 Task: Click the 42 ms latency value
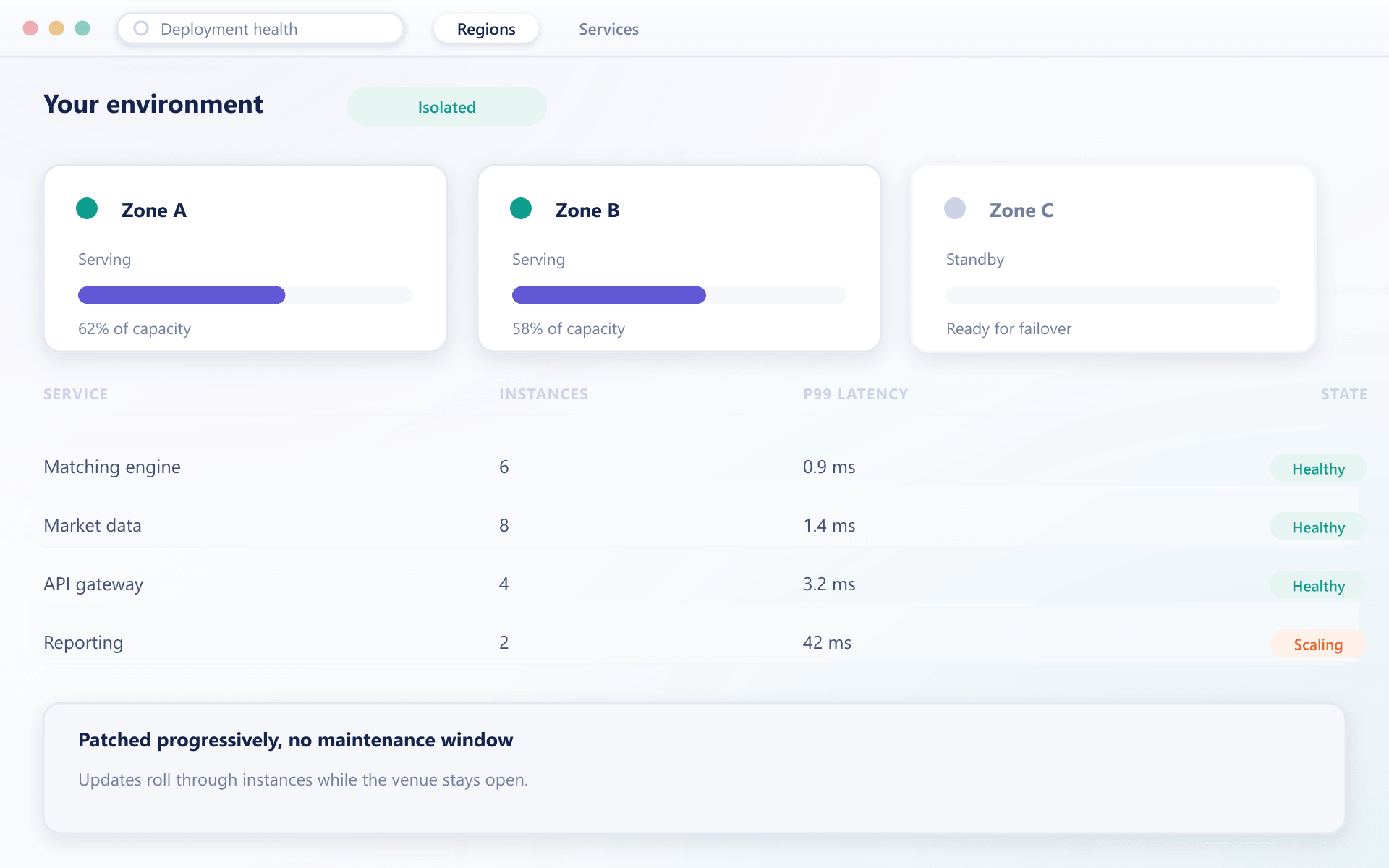(827, 643)
